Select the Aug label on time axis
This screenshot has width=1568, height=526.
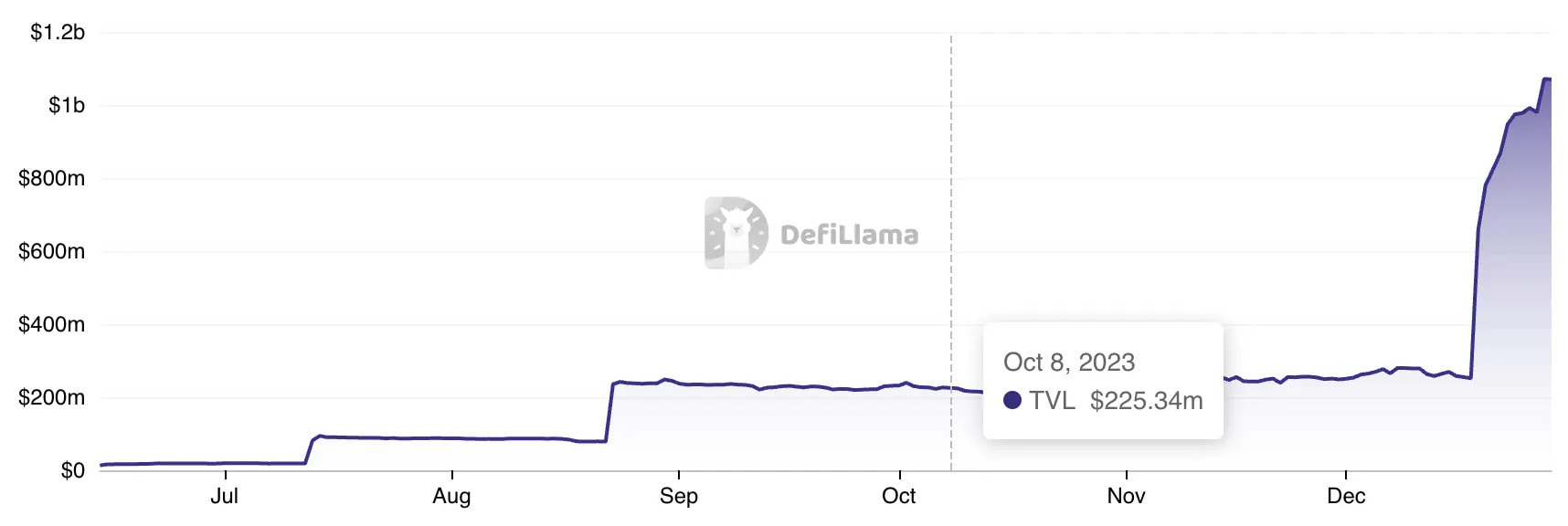(451, 496)
